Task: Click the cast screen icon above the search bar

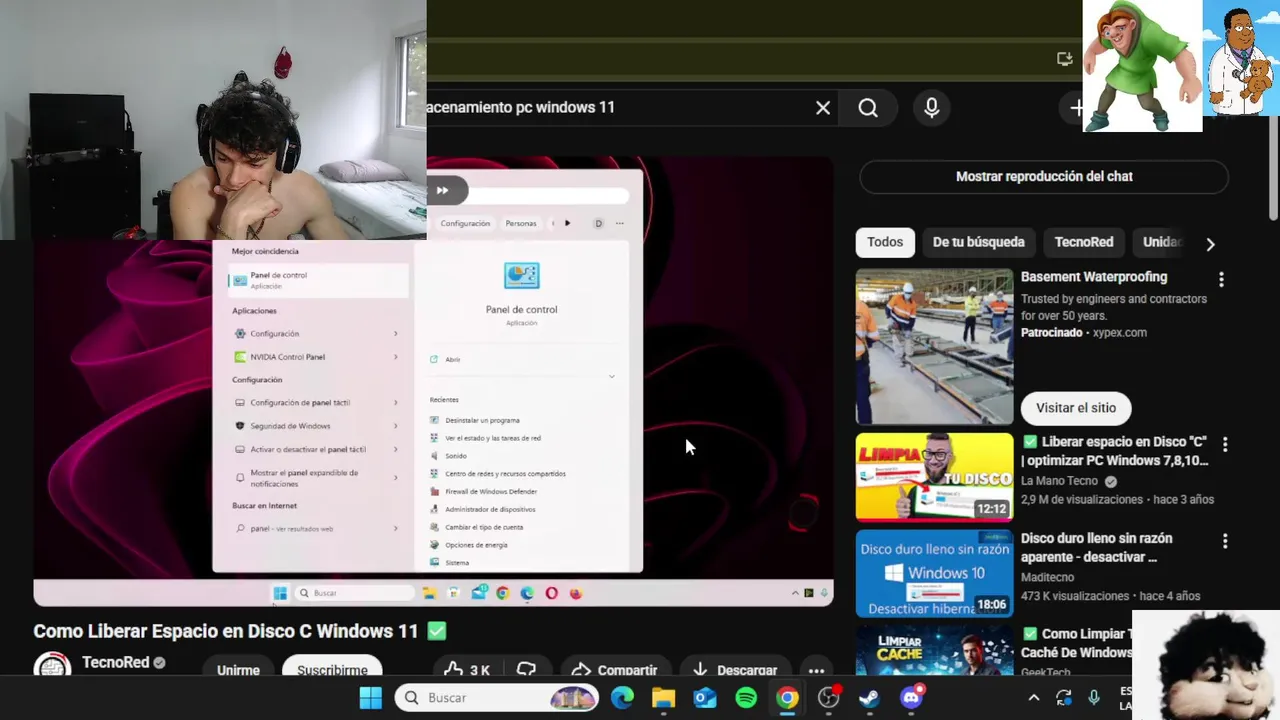Action: click(x=1065, y=59)
